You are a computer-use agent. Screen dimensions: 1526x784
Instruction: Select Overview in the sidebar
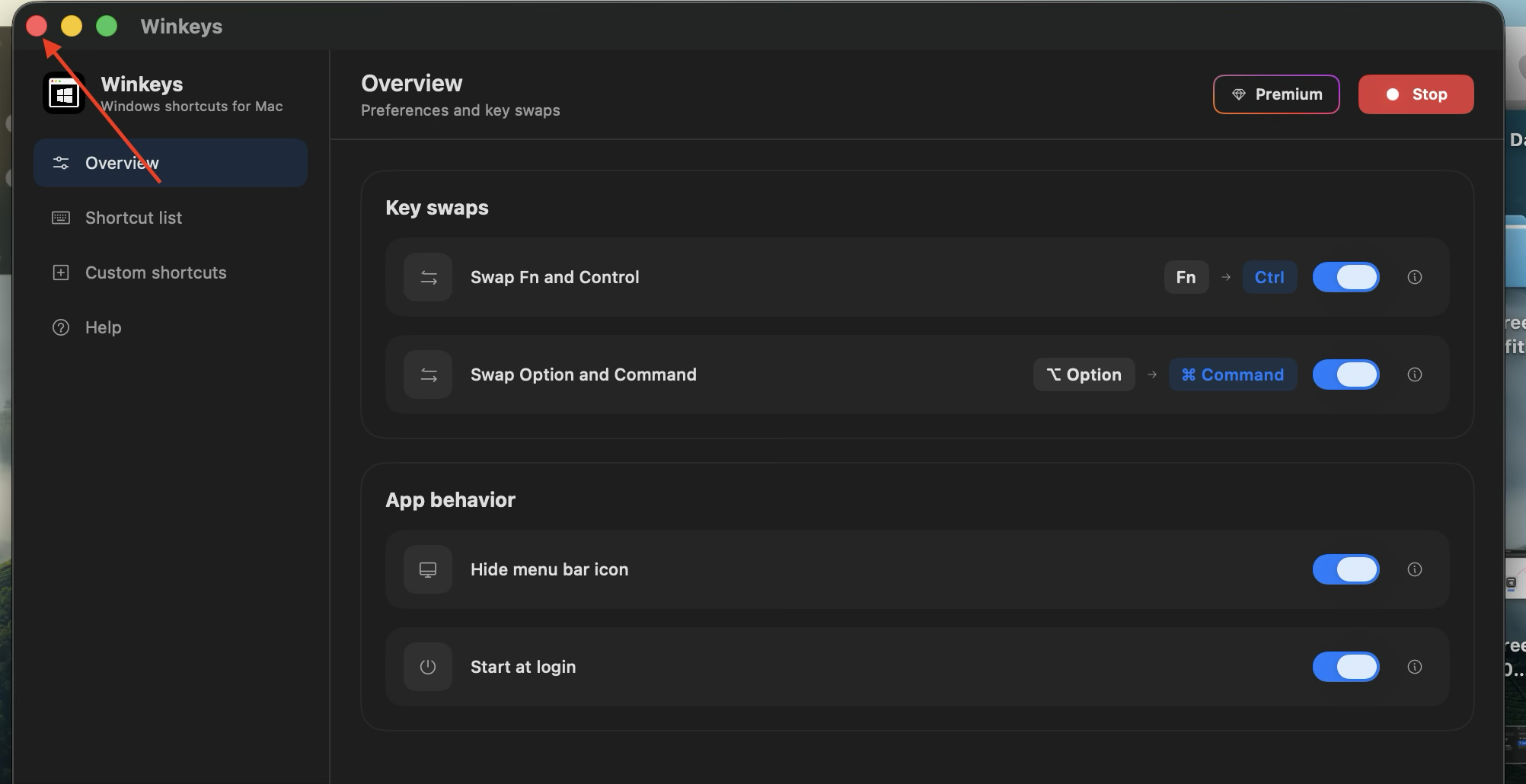click(x=171, y=163)
